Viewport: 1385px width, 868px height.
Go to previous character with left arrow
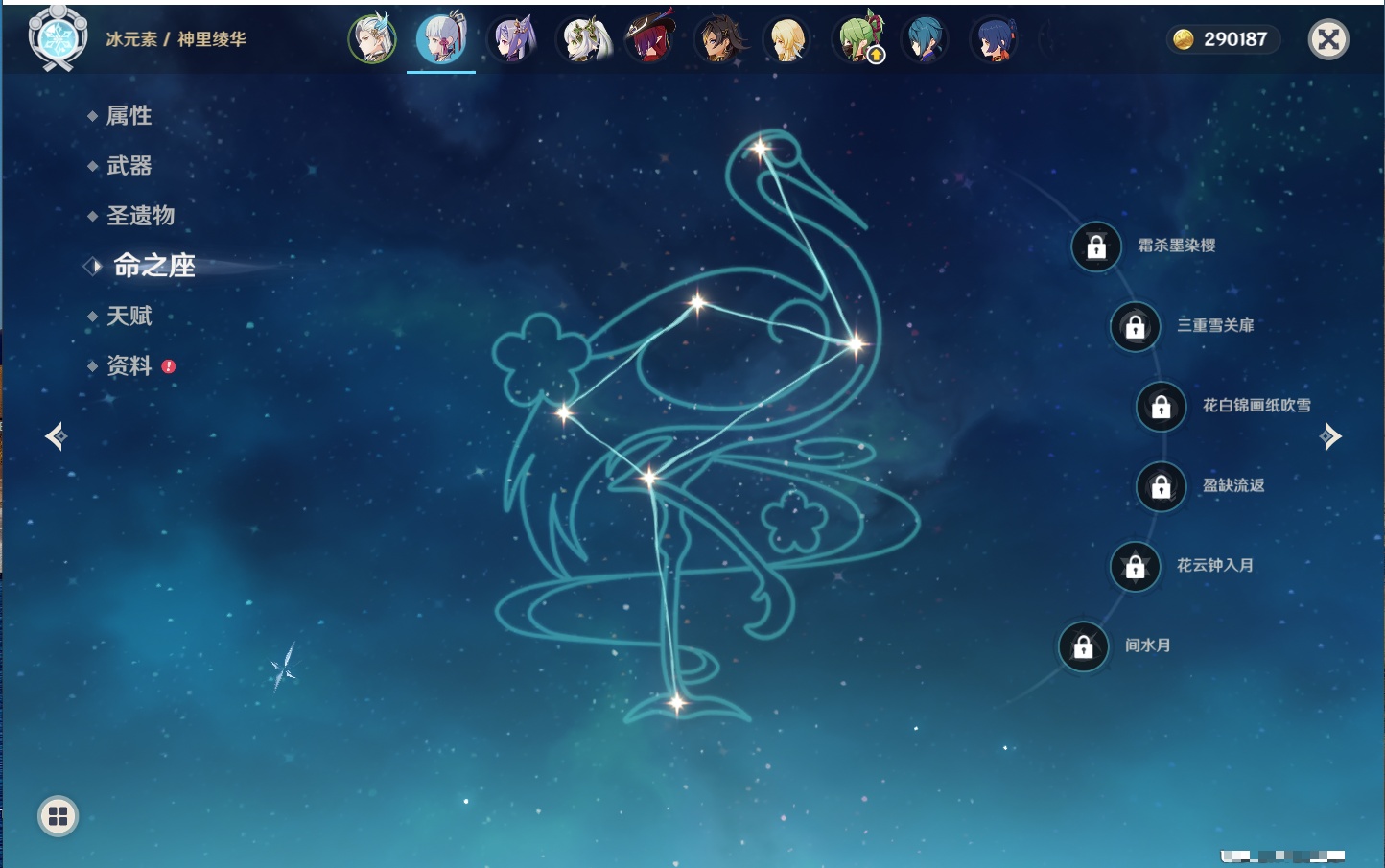point(56,436)
